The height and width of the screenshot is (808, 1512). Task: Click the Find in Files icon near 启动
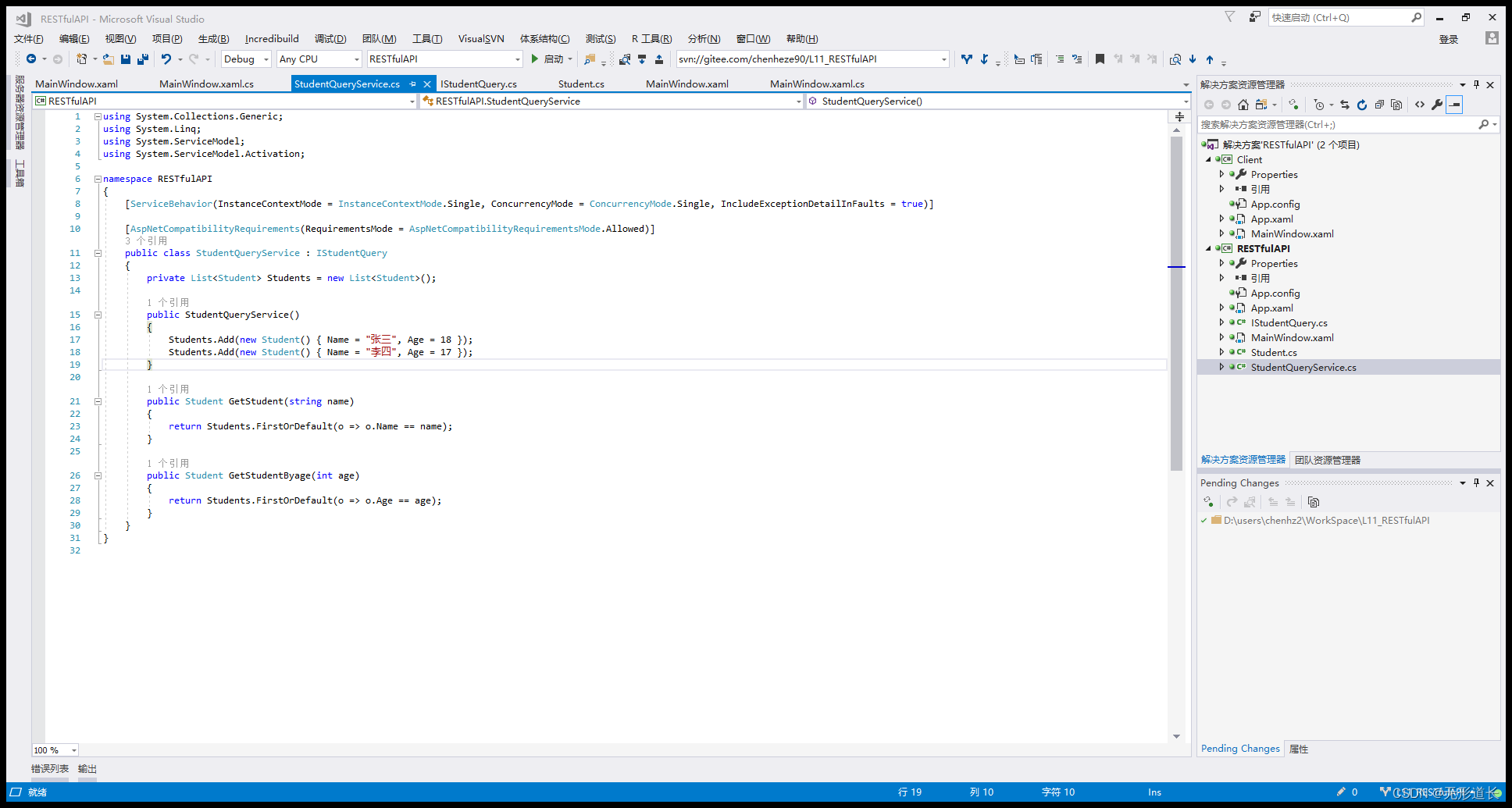(x=590, y=59)
